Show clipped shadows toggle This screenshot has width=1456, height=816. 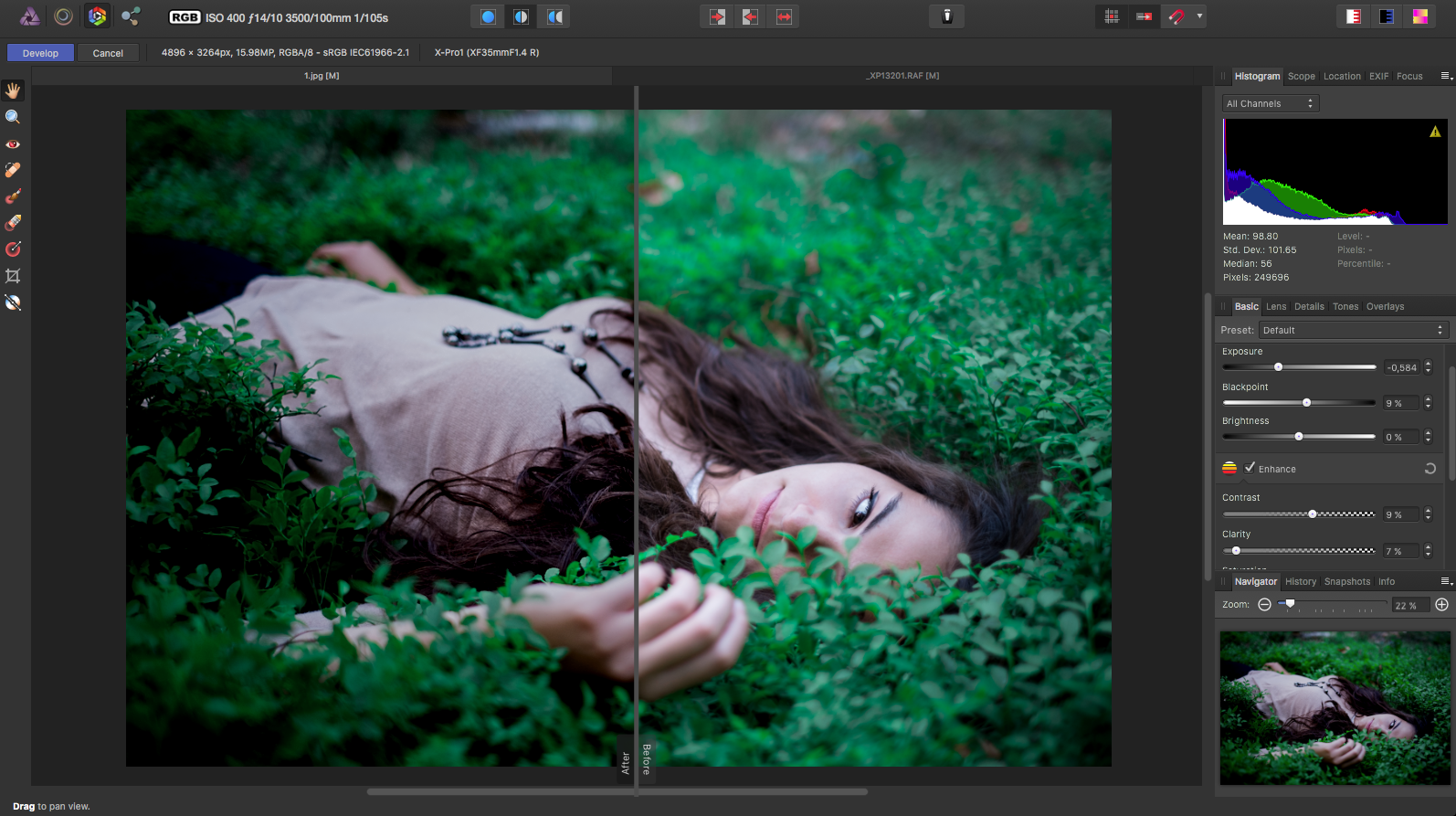coord(1387,16)
